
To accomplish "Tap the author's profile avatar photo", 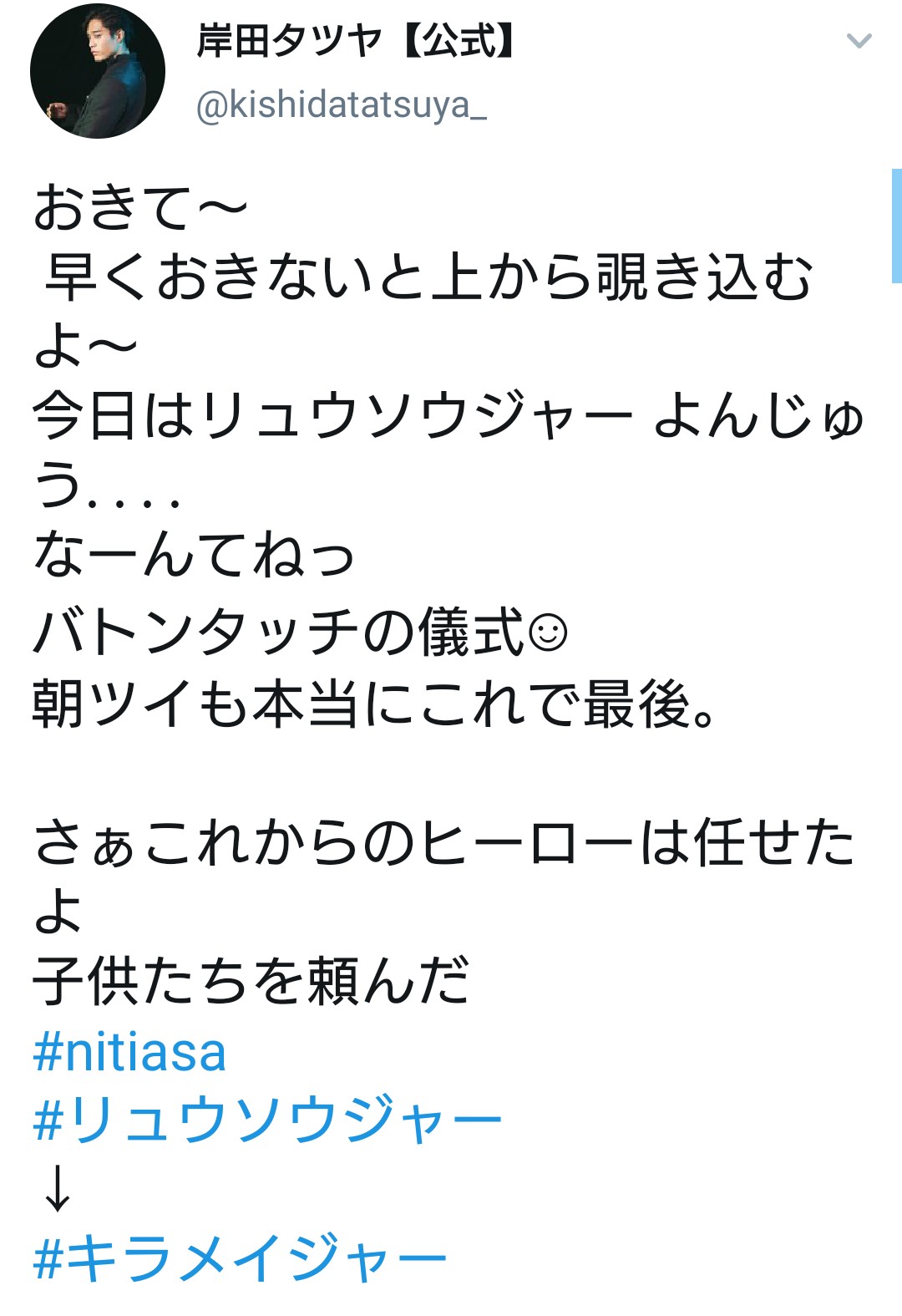I will coord(97,71).
